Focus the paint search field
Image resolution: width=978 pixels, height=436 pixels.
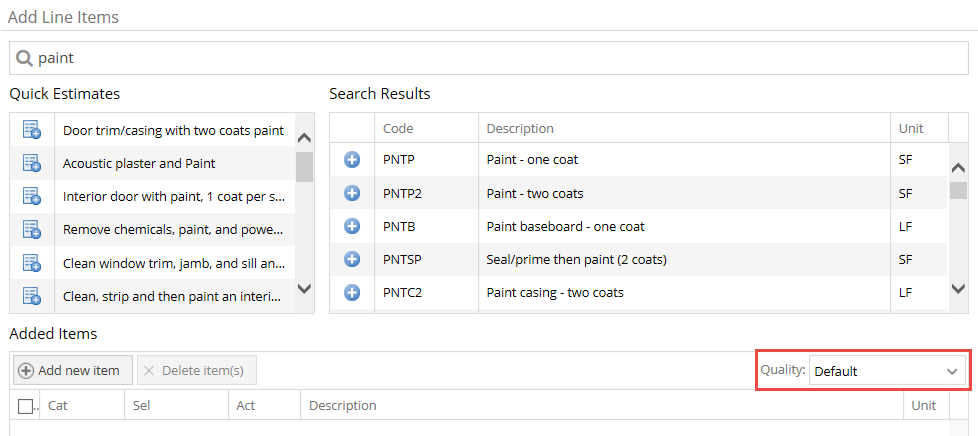[x=489, y=58]
